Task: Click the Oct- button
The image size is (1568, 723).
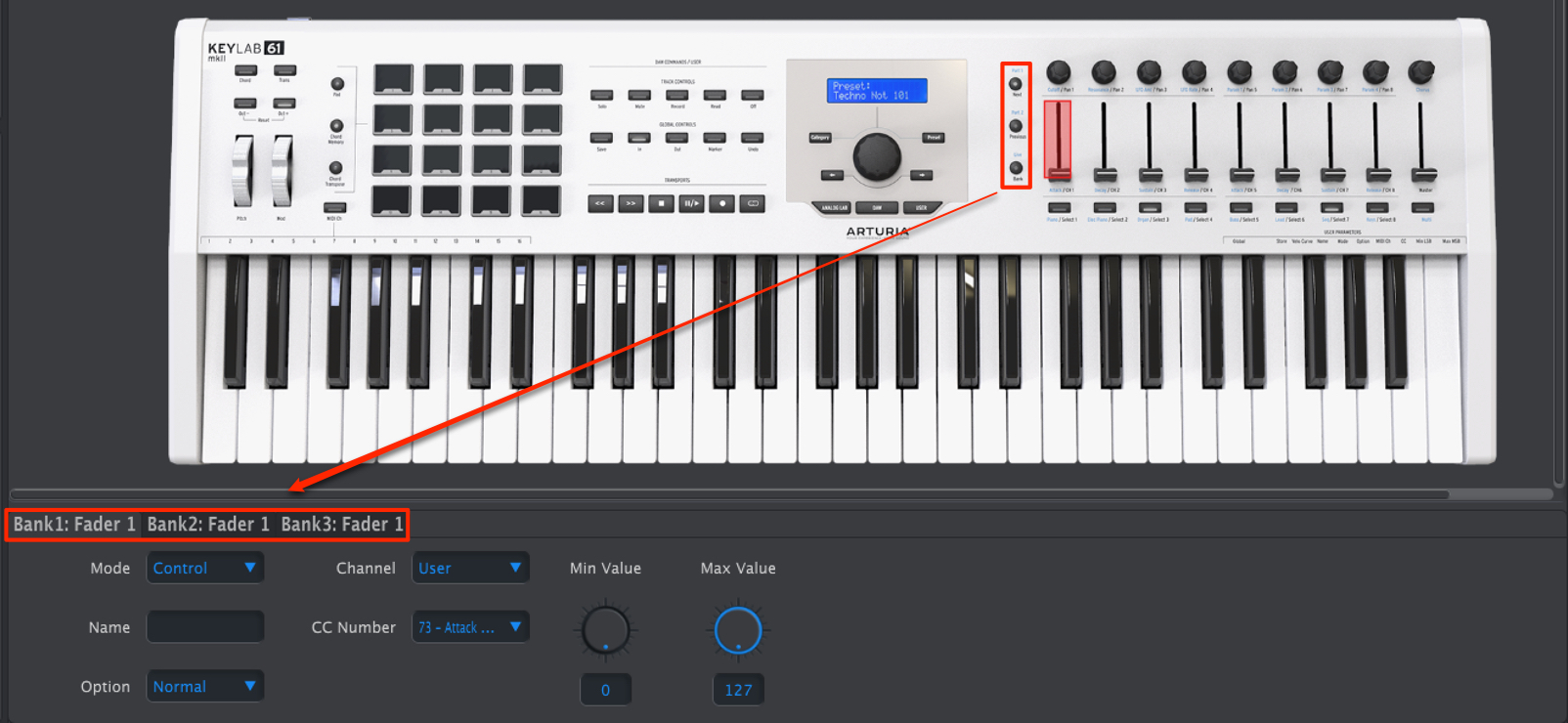Action: coord(245,104)
